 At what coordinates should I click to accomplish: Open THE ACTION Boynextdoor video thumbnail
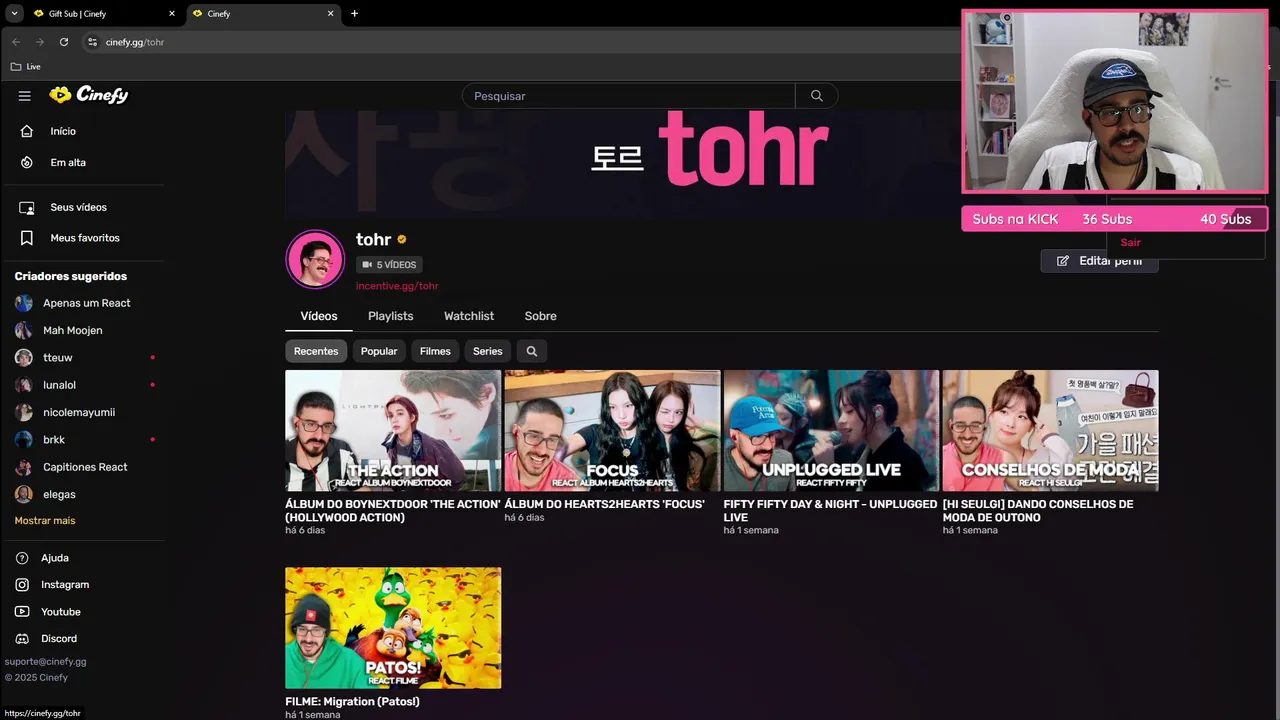point(393,431)
